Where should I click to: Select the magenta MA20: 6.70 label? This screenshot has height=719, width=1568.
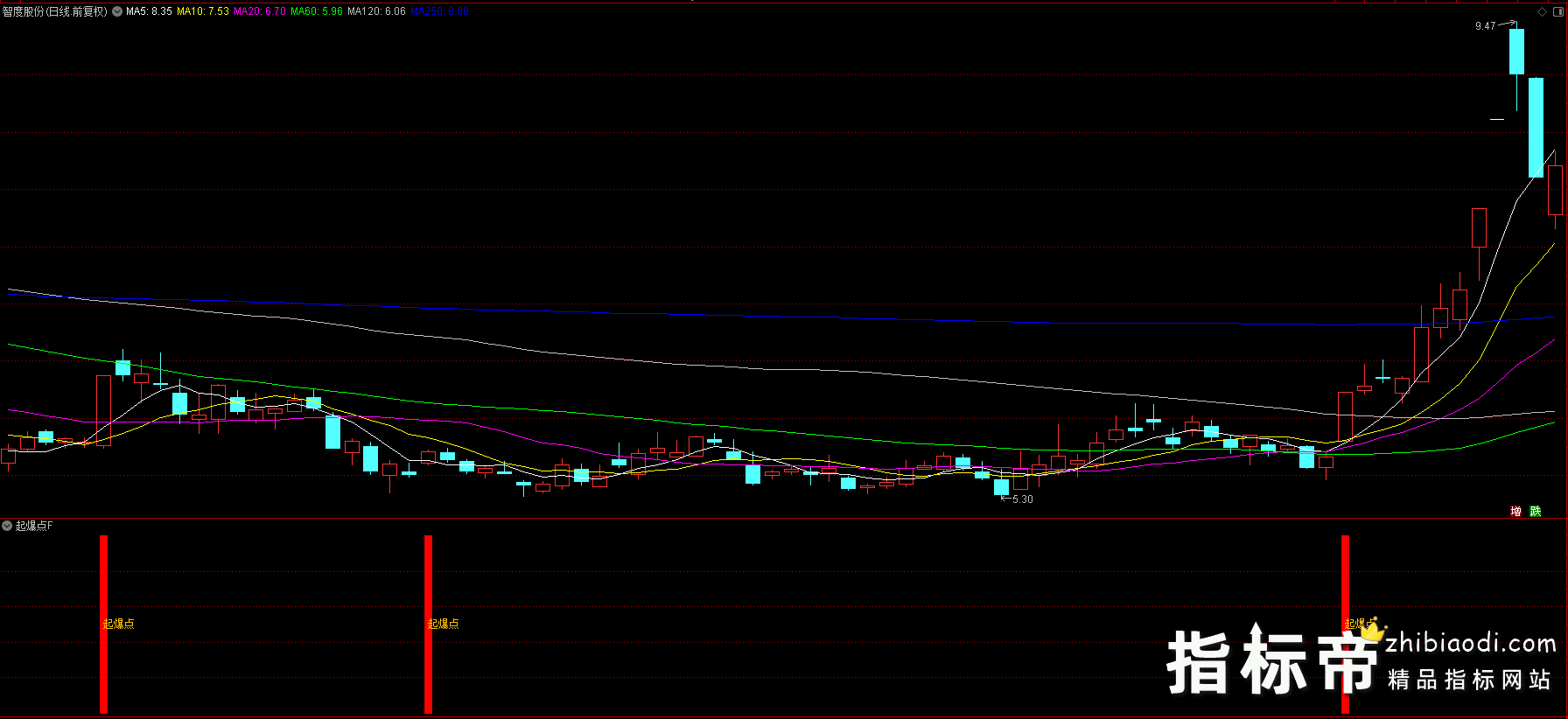point(260,11)
